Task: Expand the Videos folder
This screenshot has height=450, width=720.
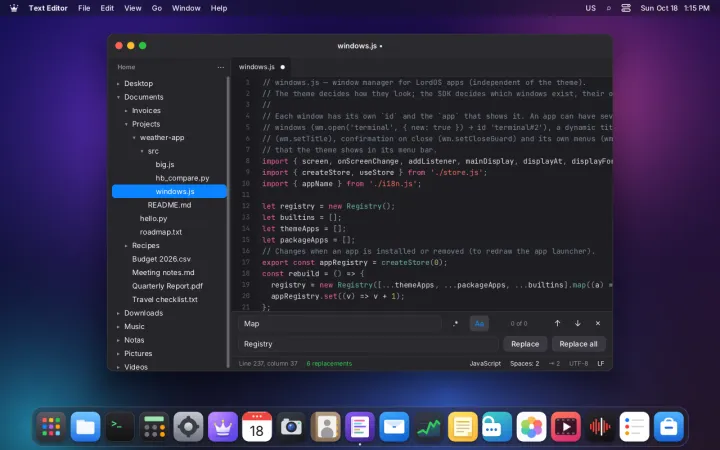Action: pos(118,367)
